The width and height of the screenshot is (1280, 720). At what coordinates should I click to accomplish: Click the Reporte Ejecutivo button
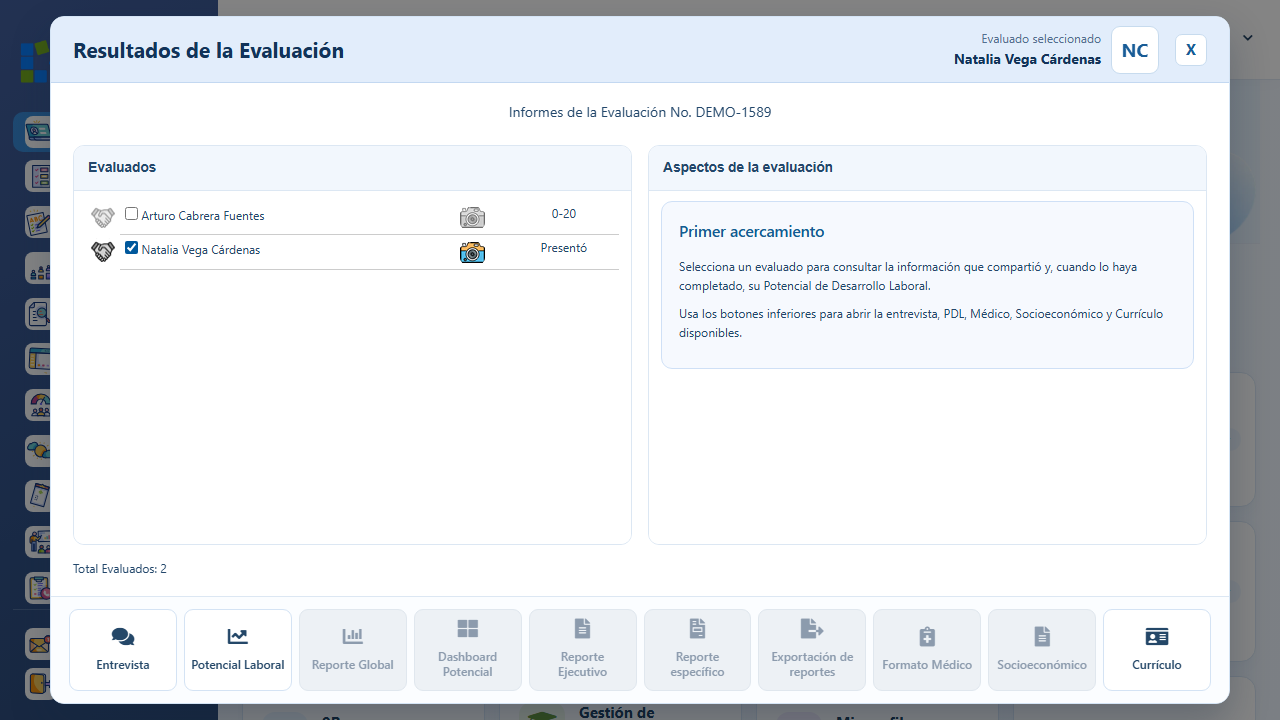coord(583,650)
